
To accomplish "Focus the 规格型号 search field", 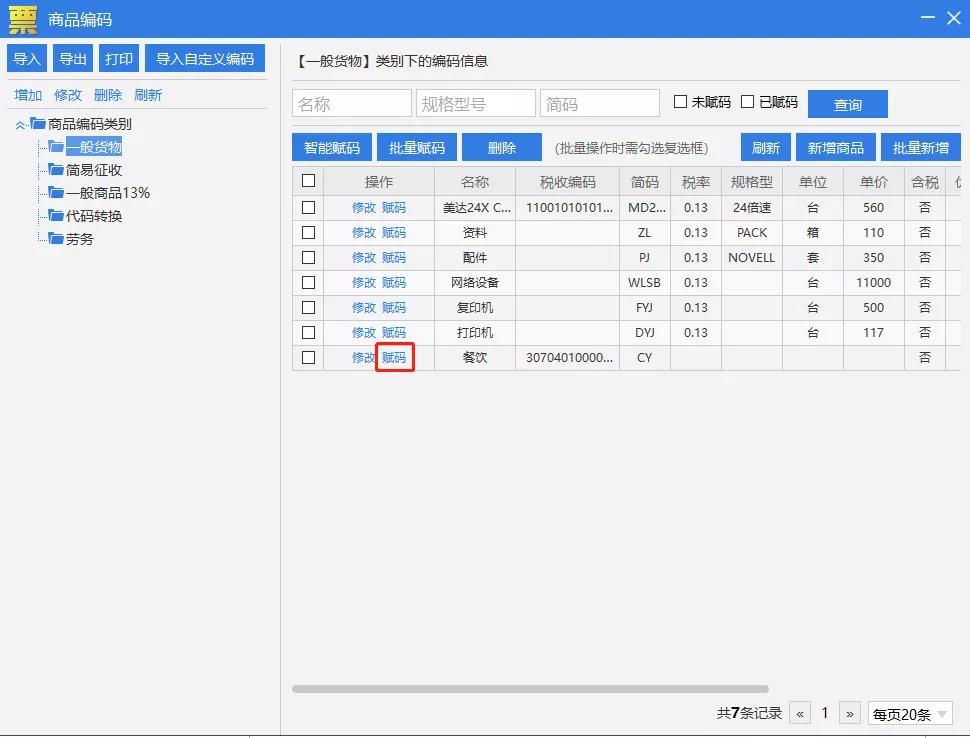I will tap(476, 103).
